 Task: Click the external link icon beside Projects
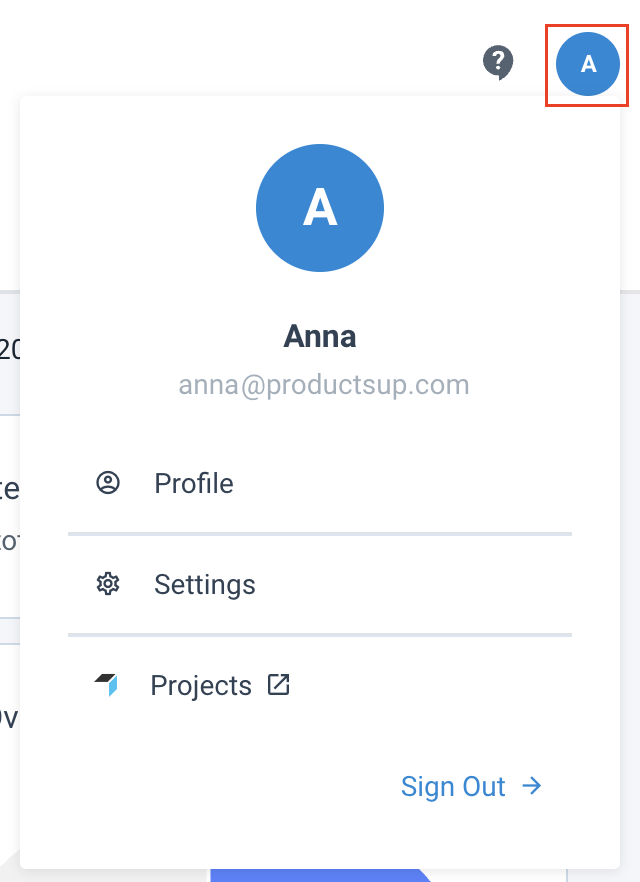279,685
